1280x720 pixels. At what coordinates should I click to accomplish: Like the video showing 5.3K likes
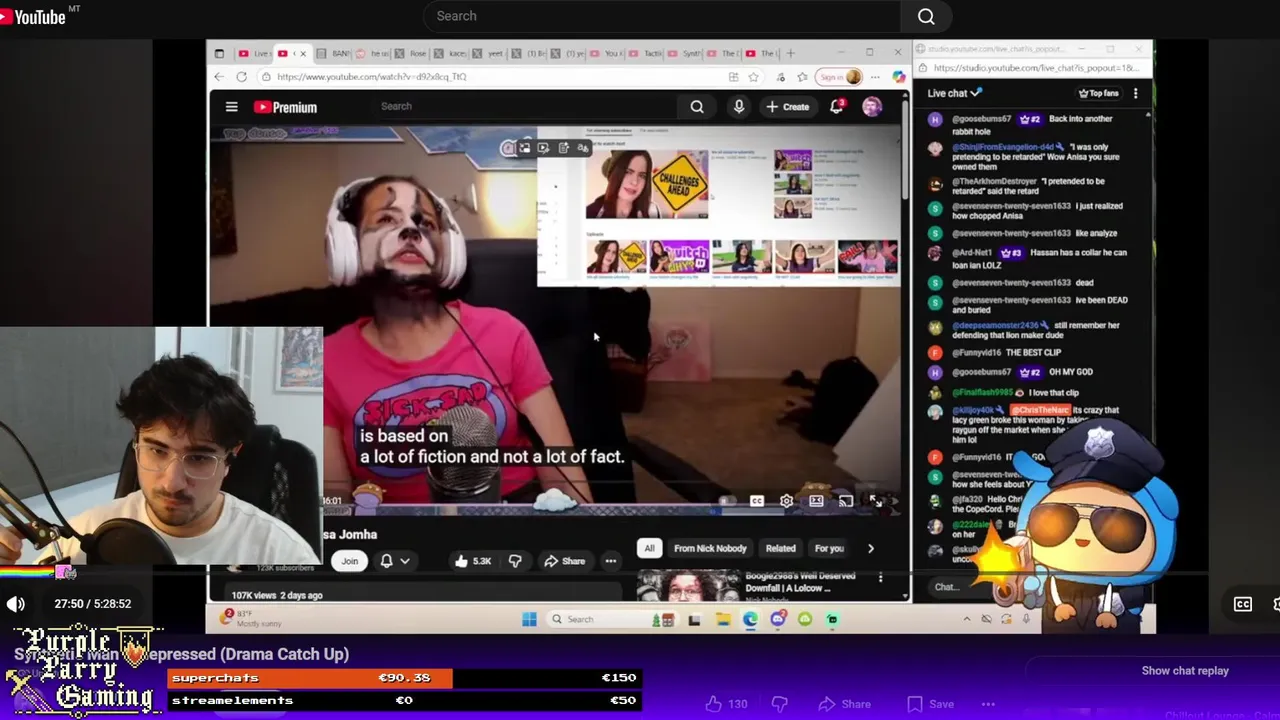472,561
